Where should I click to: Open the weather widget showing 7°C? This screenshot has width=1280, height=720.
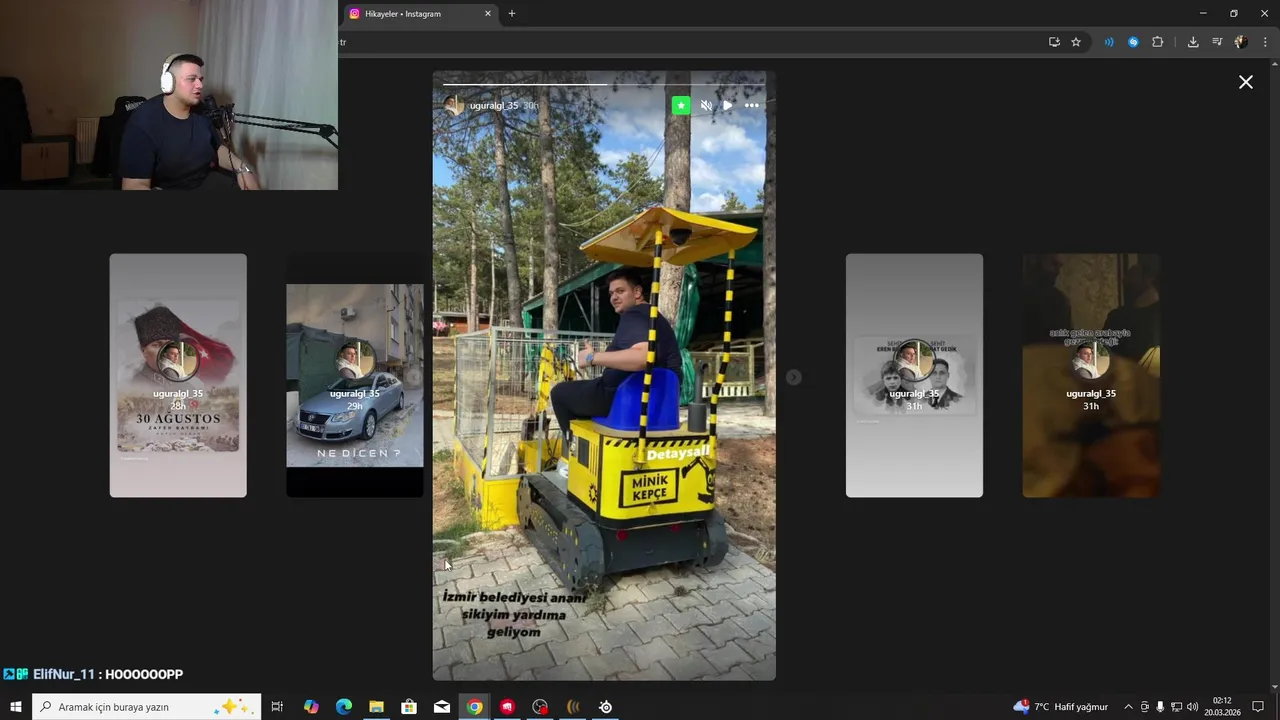click(x=1061, y=707)
